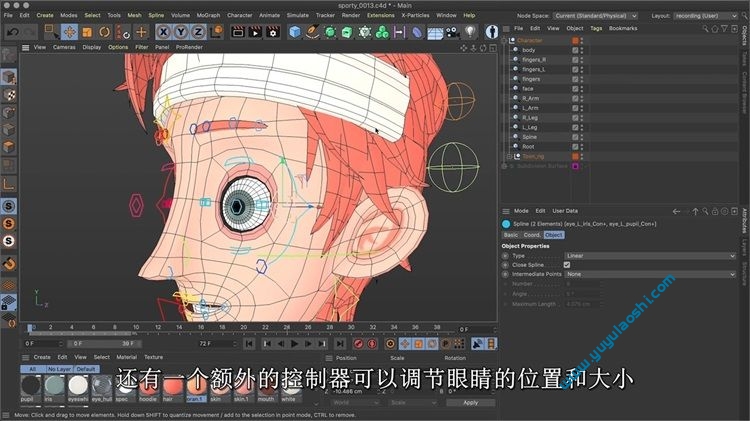Open the Layout dropdown
The height and width of the screenshot is (421, 750).
(706, 16)
